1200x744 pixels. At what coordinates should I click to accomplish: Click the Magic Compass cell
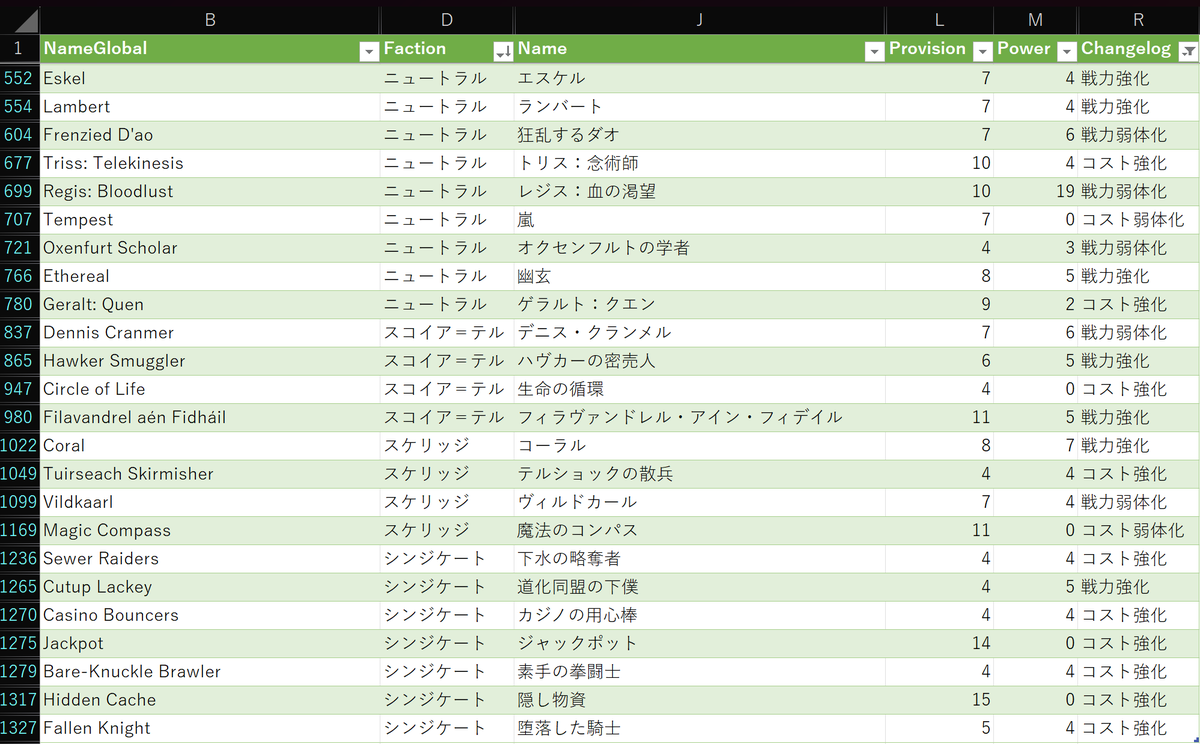tap(210, 530)
